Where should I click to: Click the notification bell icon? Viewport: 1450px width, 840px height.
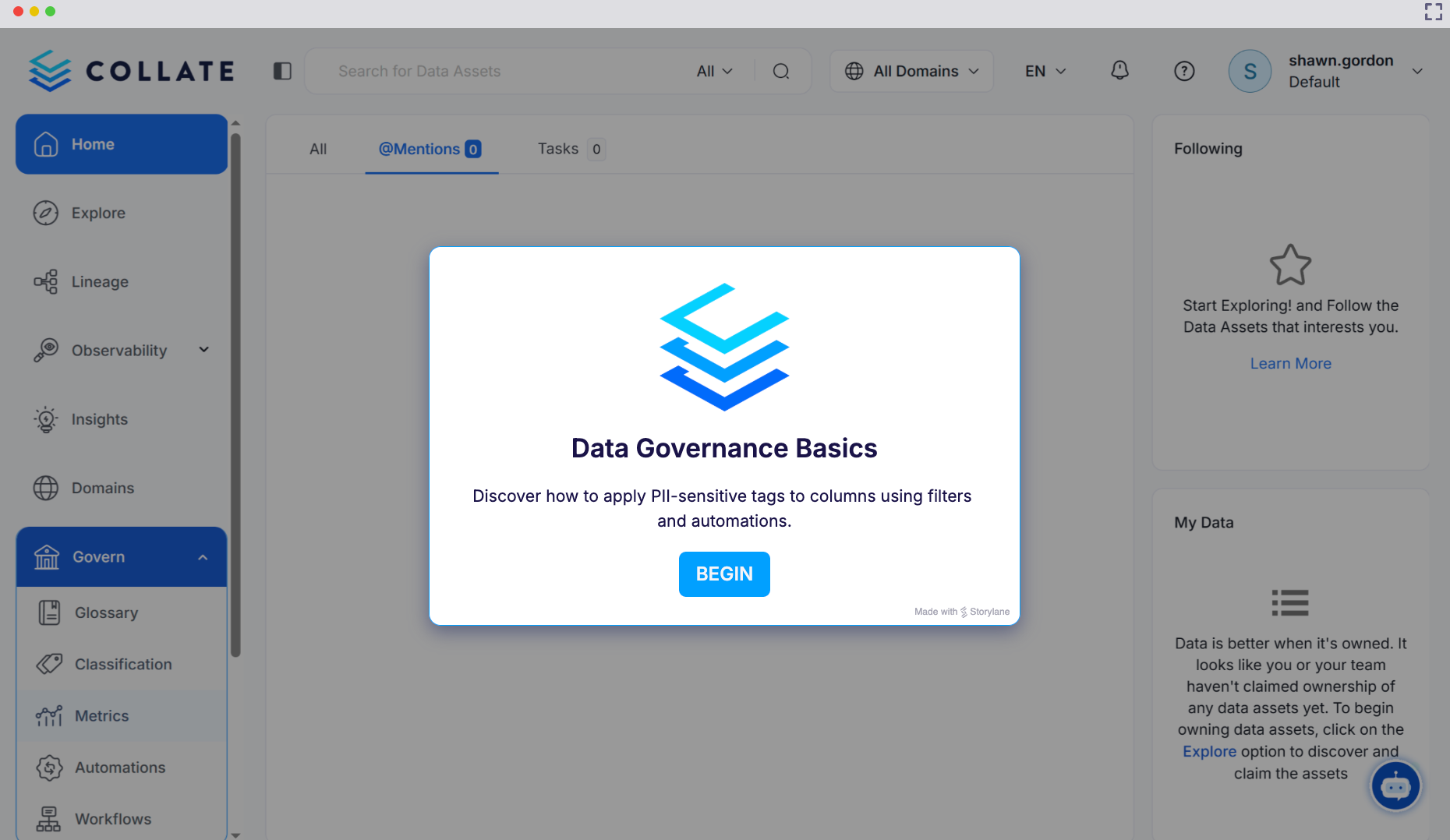coord(1119,70)
